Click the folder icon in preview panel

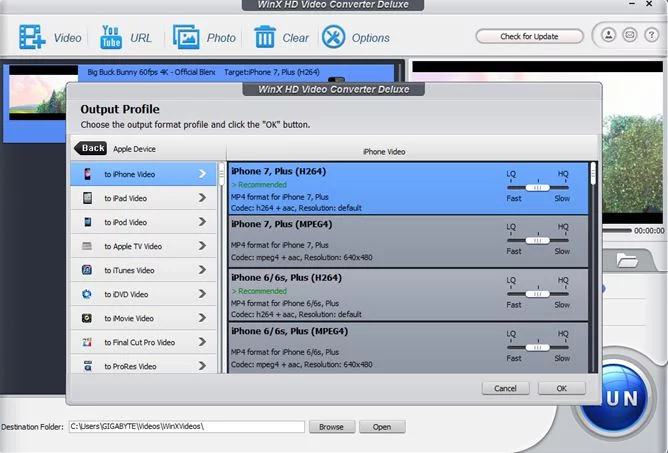pyautogui.click(x=627, y=260)
